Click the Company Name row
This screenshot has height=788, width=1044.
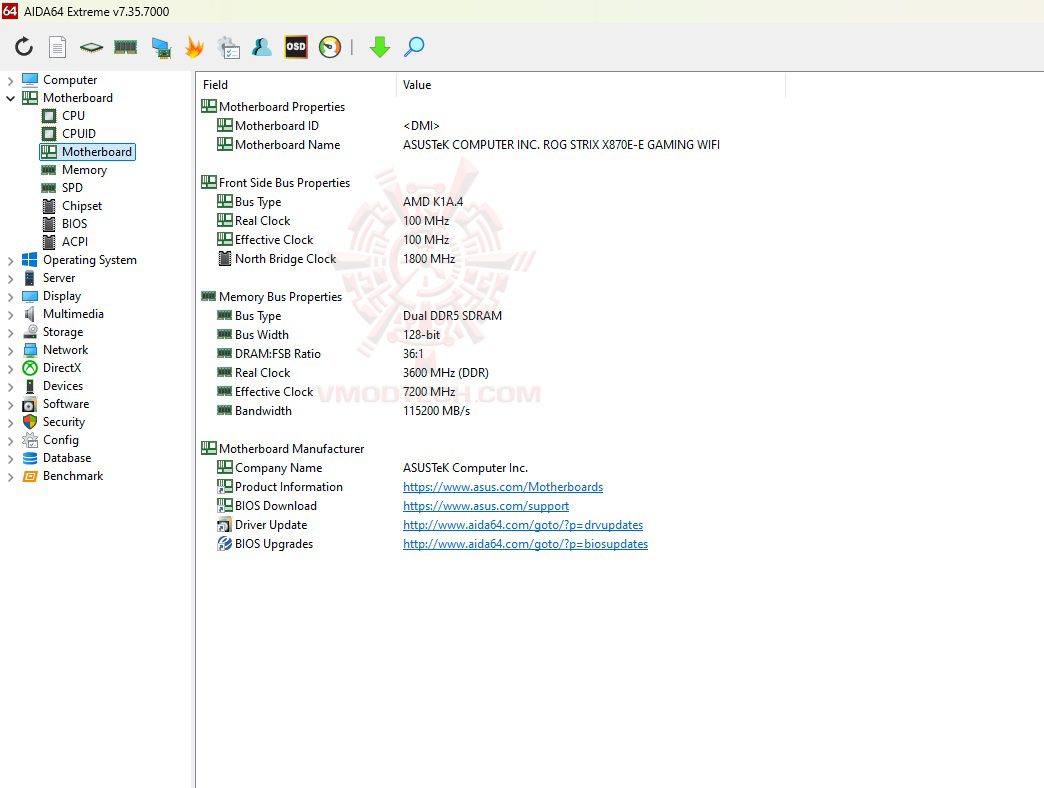click(372, 468)
